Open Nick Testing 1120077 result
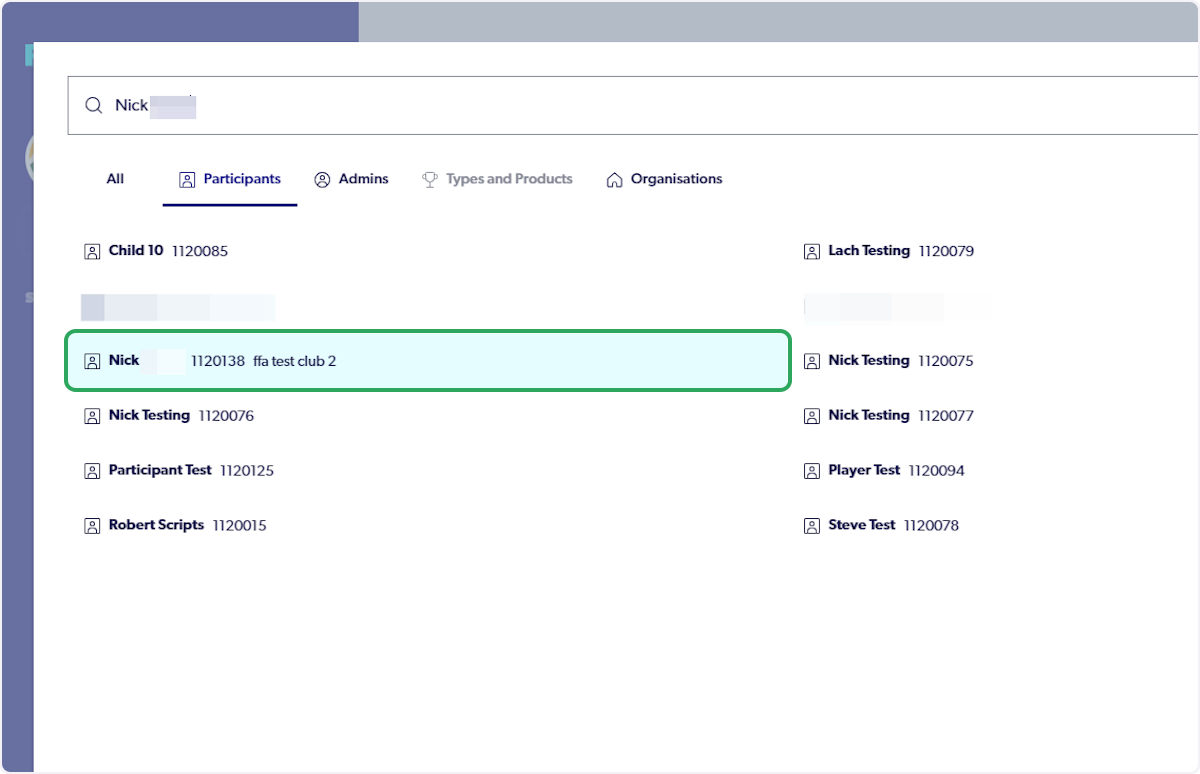1200x774 pixels. [888, 415]
